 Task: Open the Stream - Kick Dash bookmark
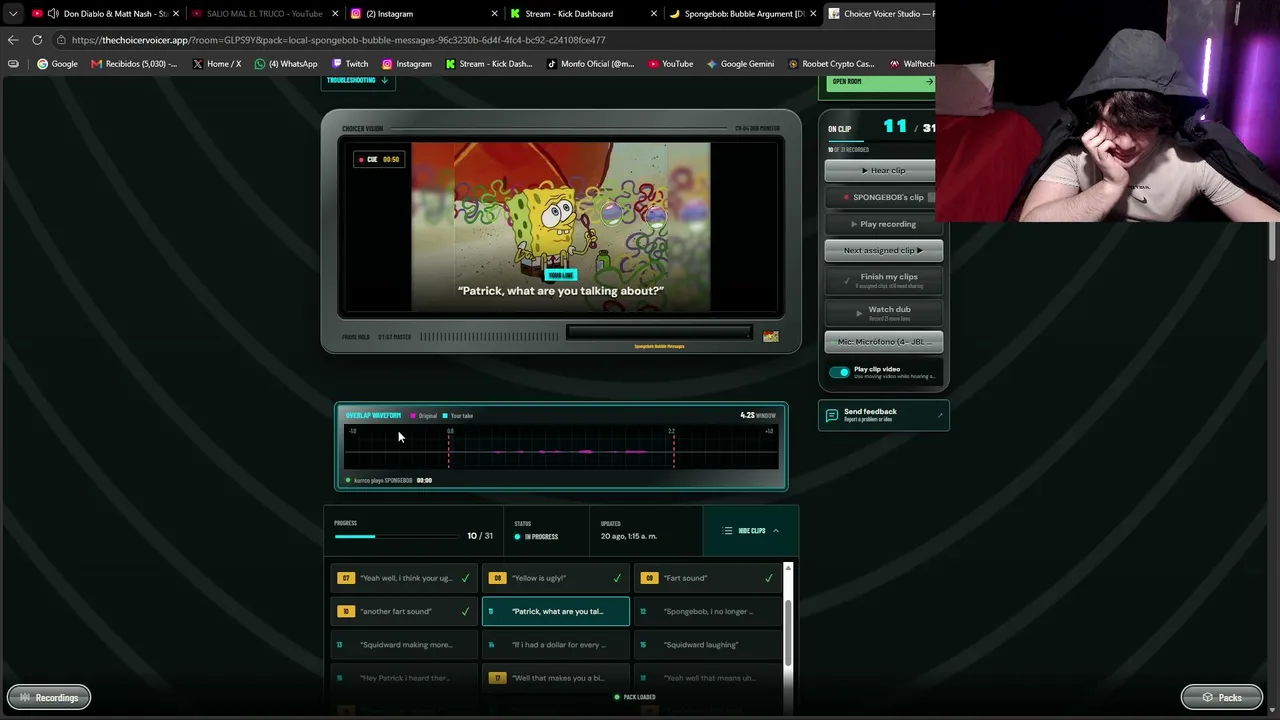[x=489, y=64]
